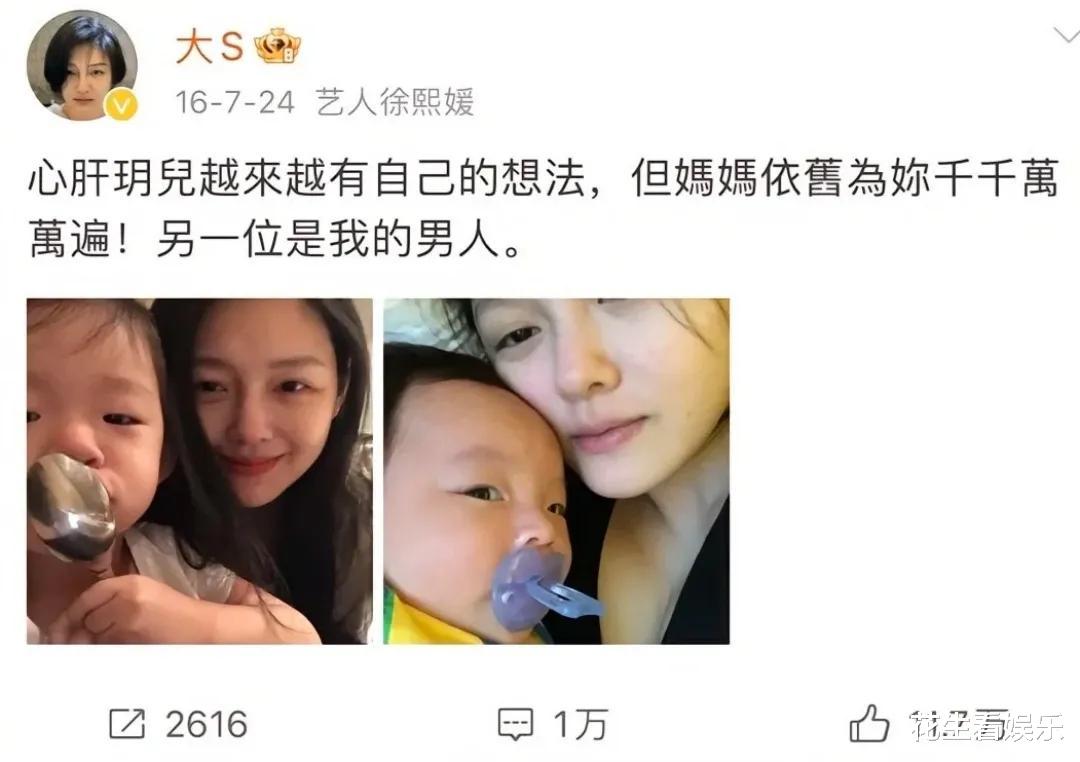
Task: Click the yellow verified badge on avatar
Action: pyautogui.click(x=121, y=105)
